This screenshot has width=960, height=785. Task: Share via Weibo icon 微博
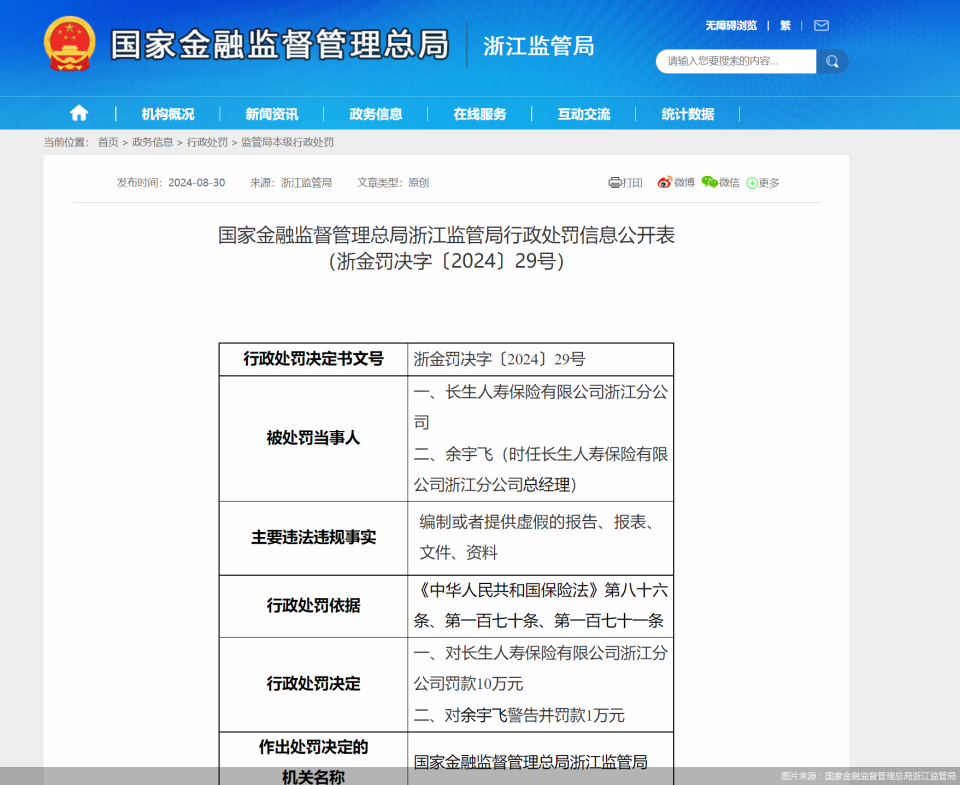(676, 182)
